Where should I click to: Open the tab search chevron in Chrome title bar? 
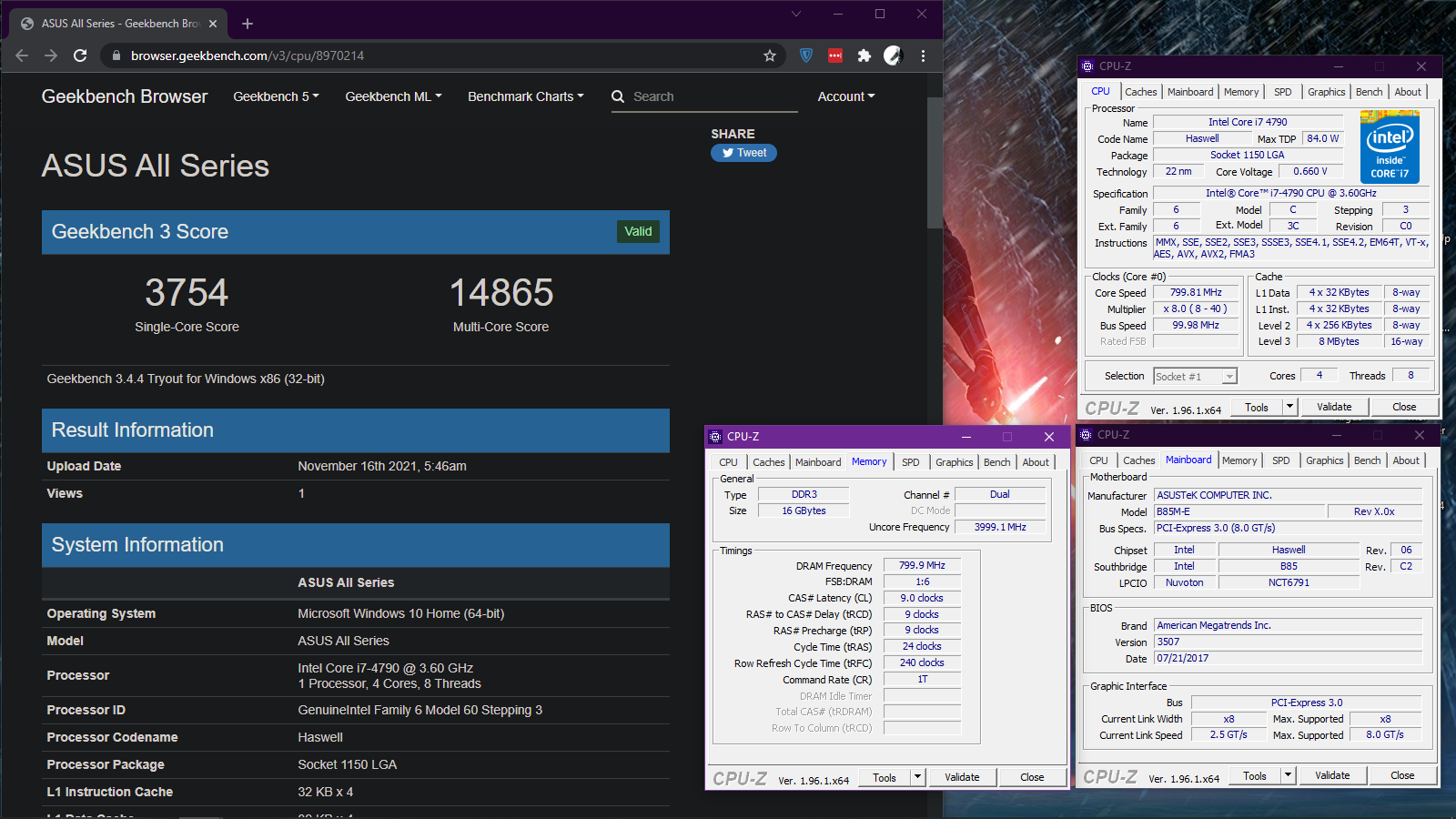(796, 14)
